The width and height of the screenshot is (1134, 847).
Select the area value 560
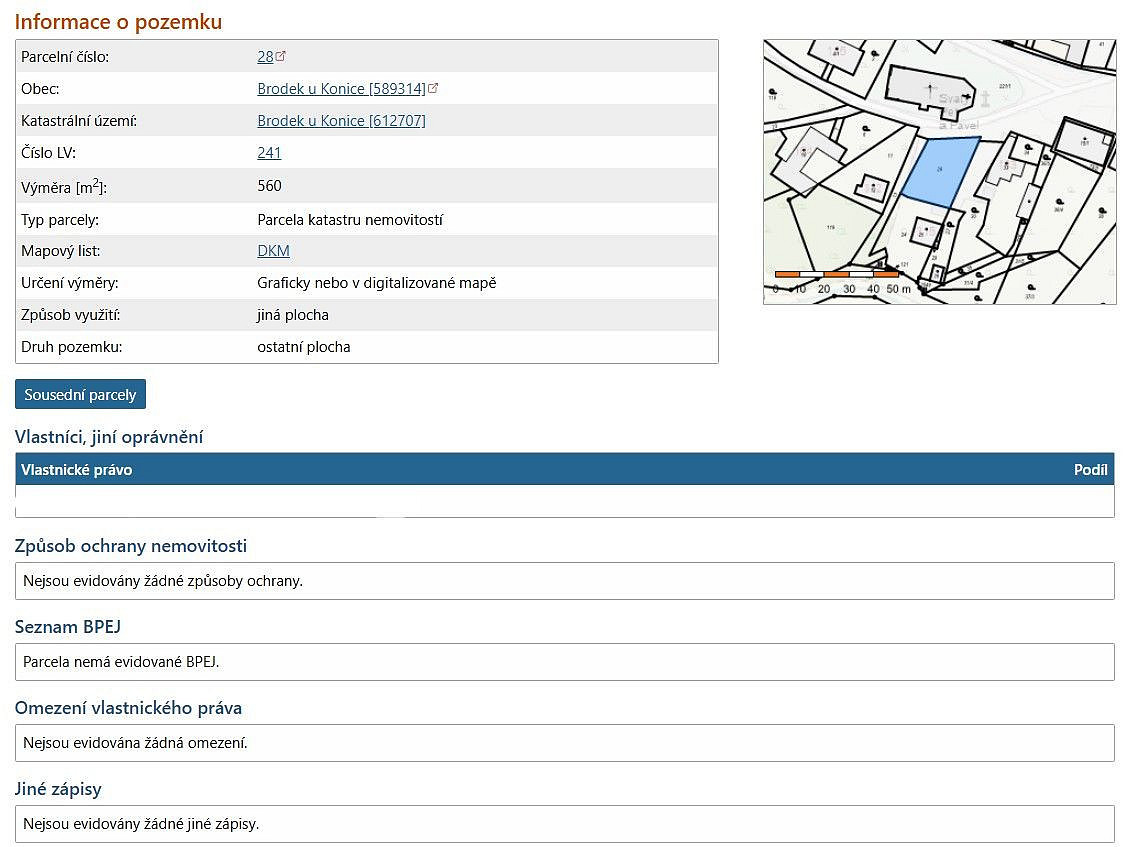coord(269,185)
